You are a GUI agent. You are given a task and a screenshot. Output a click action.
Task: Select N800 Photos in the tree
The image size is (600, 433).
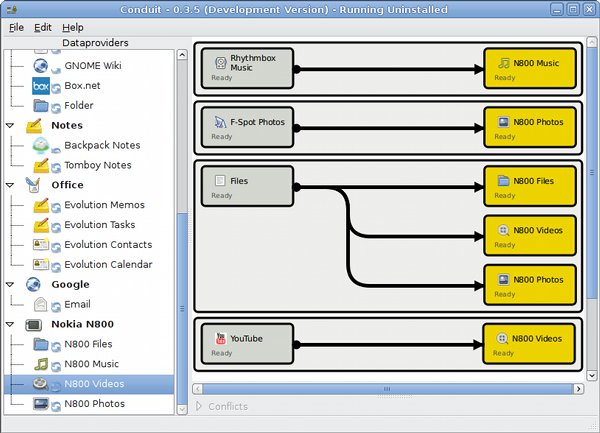pos(95,404)
